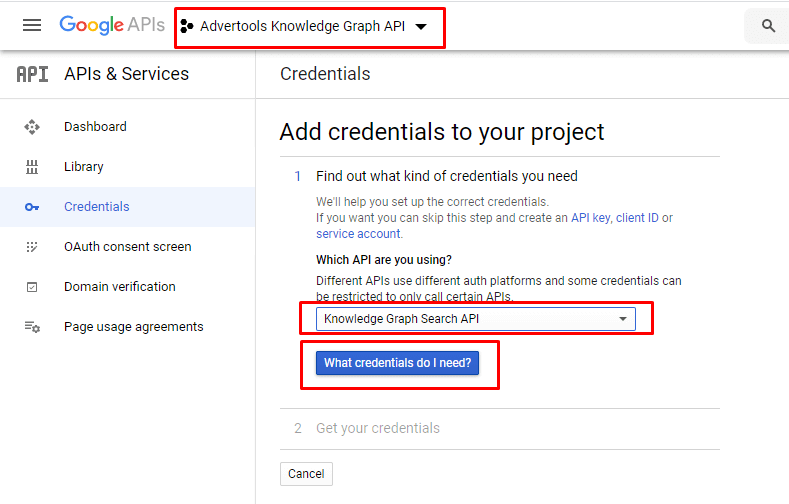789x504 pixels.
Task: Click the Credentials page title
Action: tap(325, 74)
